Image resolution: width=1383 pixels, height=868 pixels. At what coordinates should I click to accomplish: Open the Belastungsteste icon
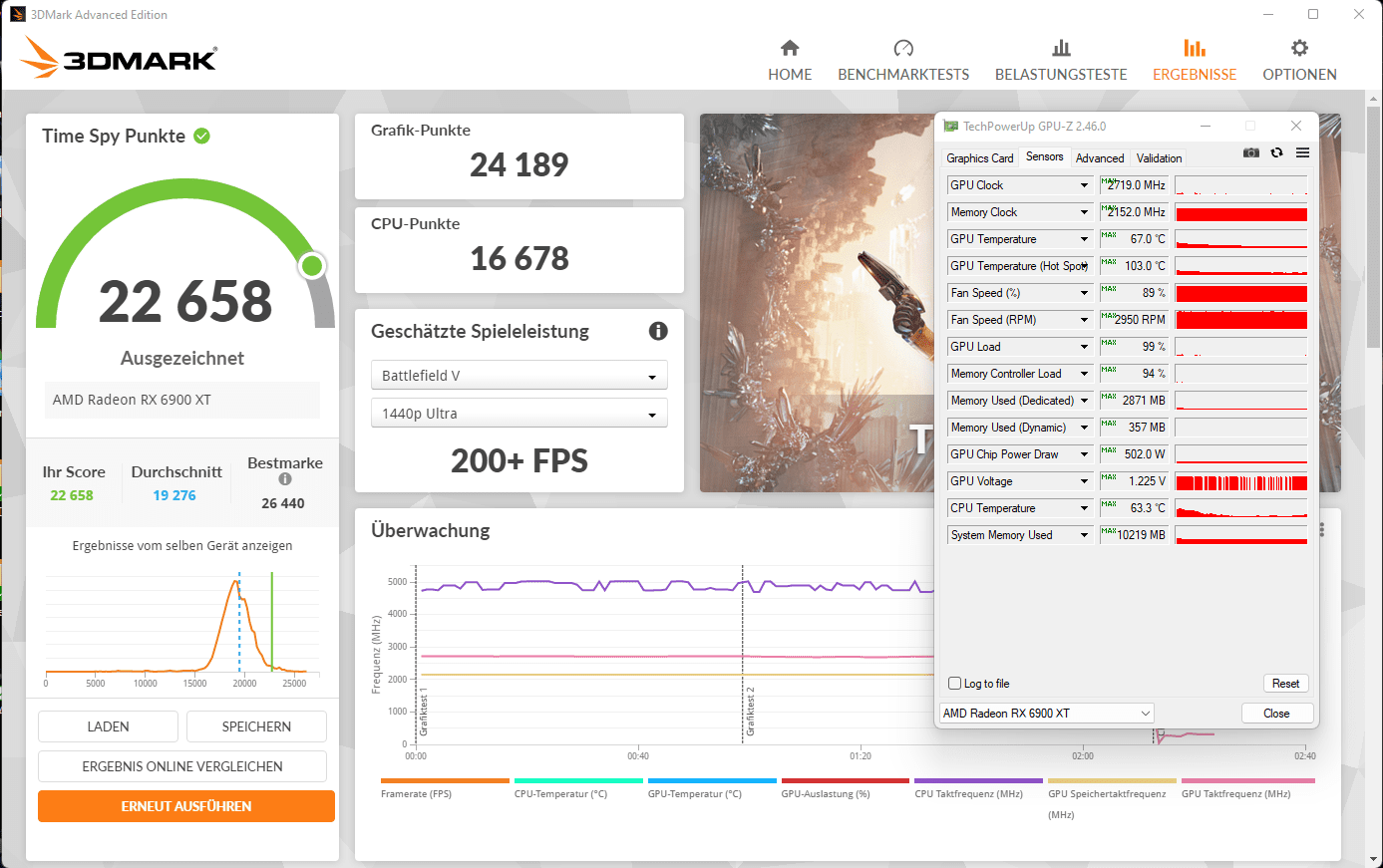click(x=1061, y=48)
